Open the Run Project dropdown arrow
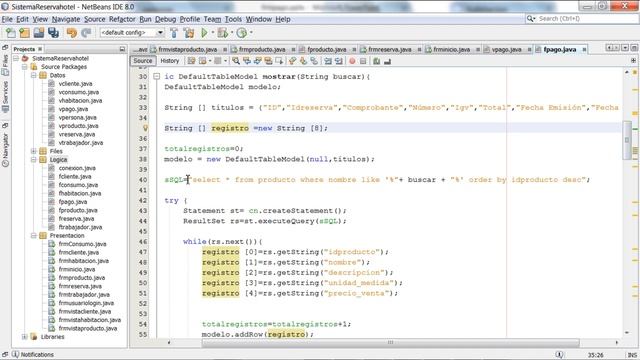The image size is (640, 360). click(x=213, y=33)
